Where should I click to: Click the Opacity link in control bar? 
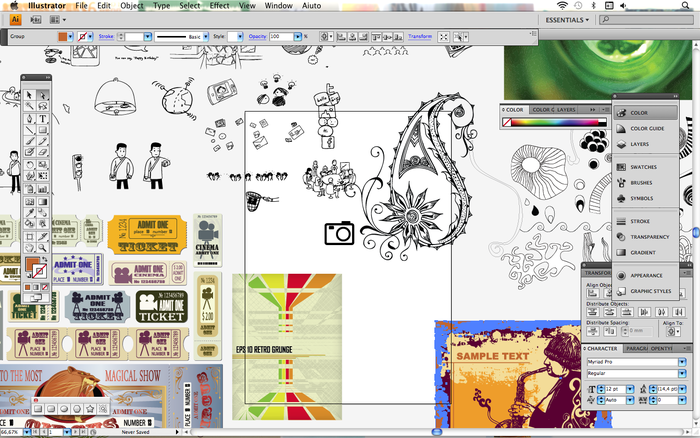click(x=258, y=37)
